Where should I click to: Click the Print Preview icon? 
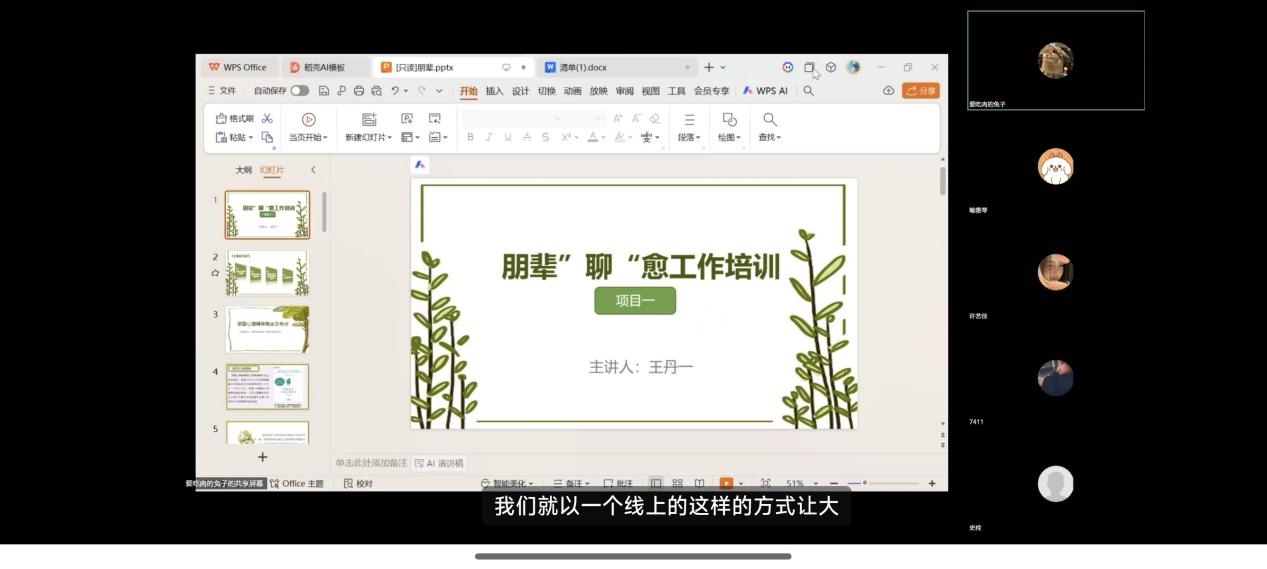377,91
